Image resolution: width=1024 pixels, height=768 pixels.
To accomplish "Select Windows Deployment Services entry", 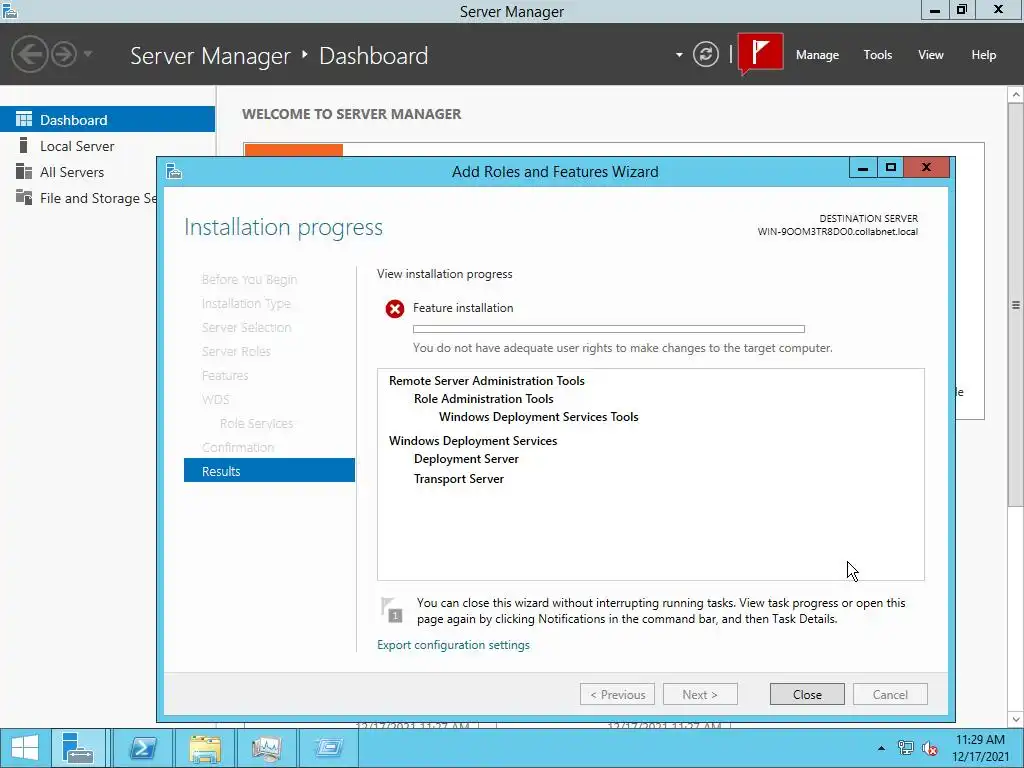I will (x=473, y=441).
